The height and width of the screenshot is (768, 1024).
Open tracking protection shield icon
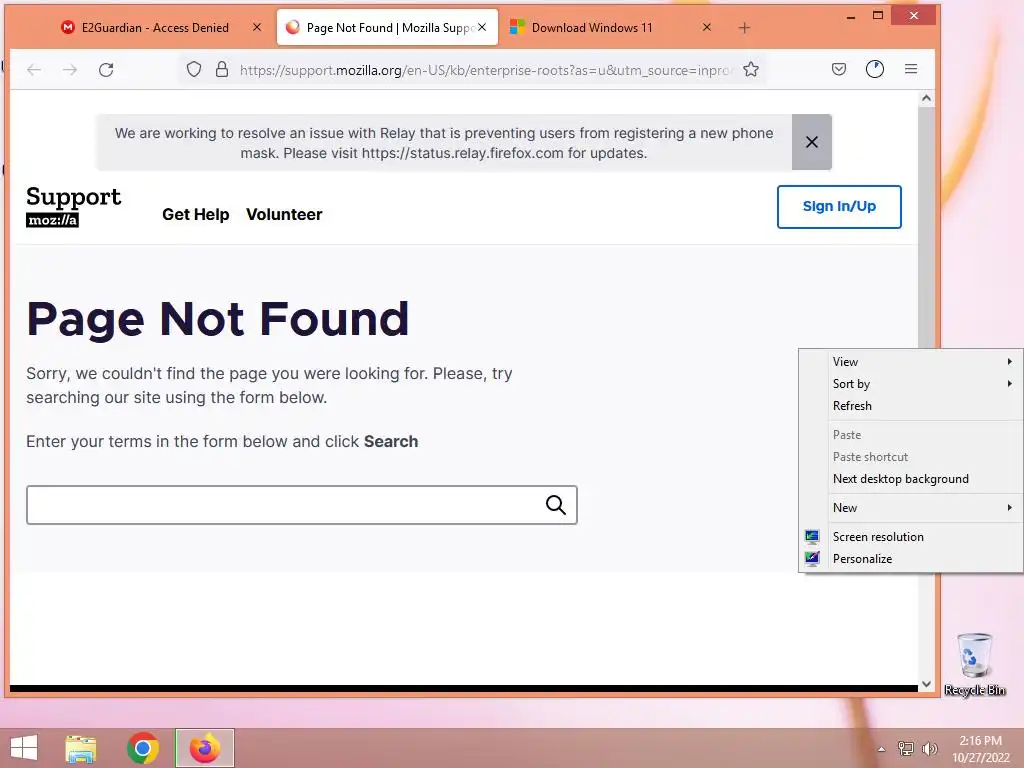coord(194,69)
